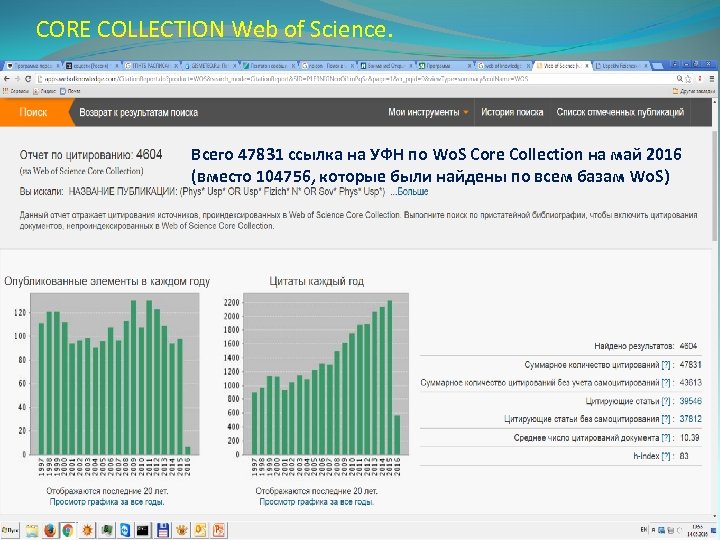Open the Chrome menu icon
Viewport: 720px width, 540px height.
click(712, 79)
